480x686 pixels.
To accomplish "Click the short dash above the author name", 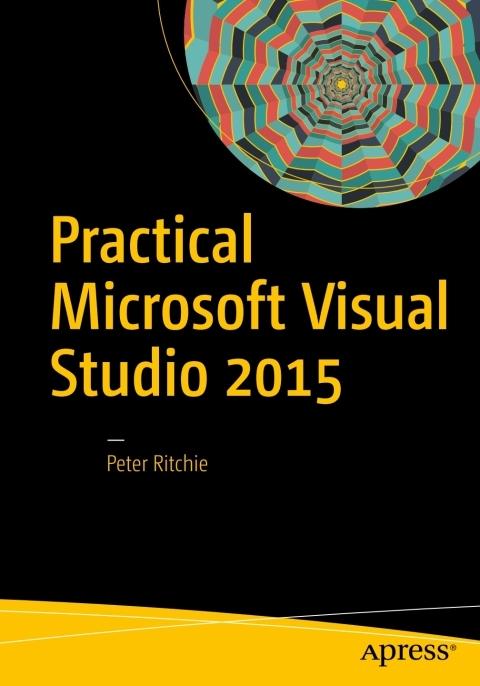I will coord(116,438).
